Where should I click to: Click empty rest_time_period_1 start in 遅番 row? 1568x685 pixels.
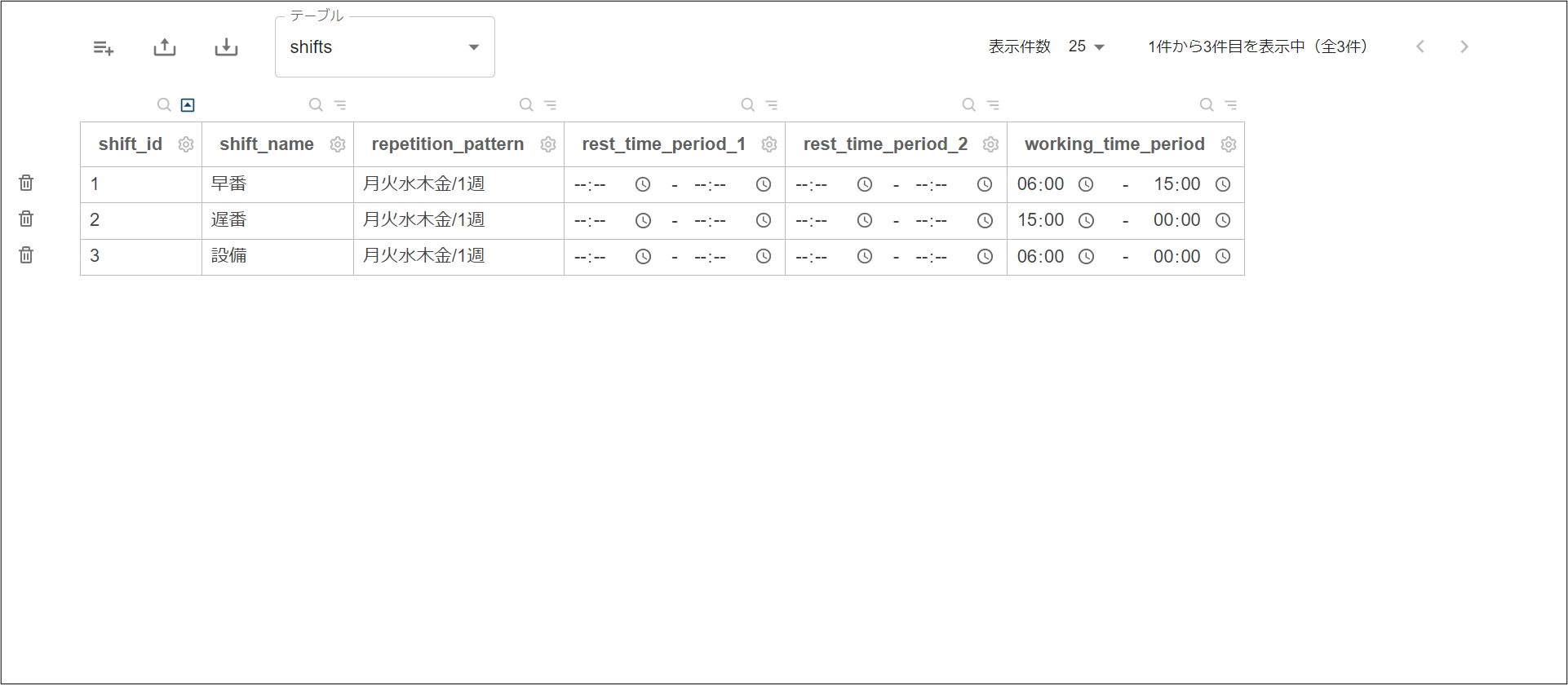click(590, 221)
